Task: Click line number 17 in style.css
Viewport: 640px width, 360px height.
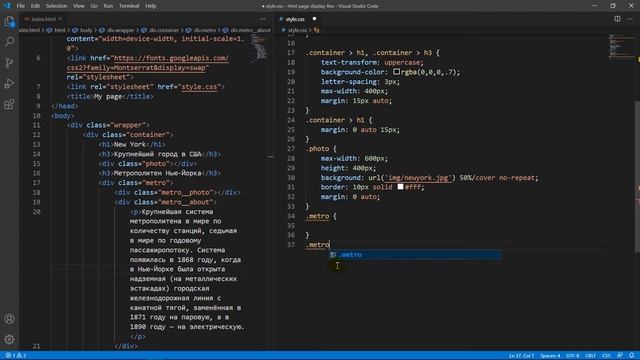Action: click(291, 53)
